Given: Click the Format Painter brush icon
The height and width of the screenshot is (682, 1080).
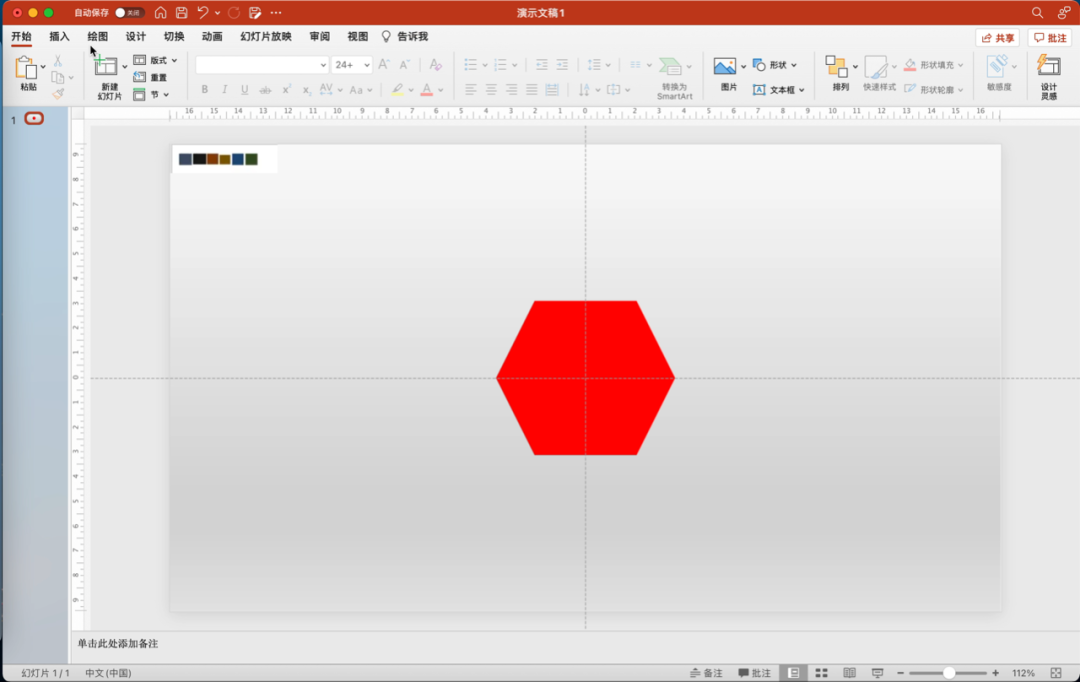Looking at the screenshot, I should 58,93.
